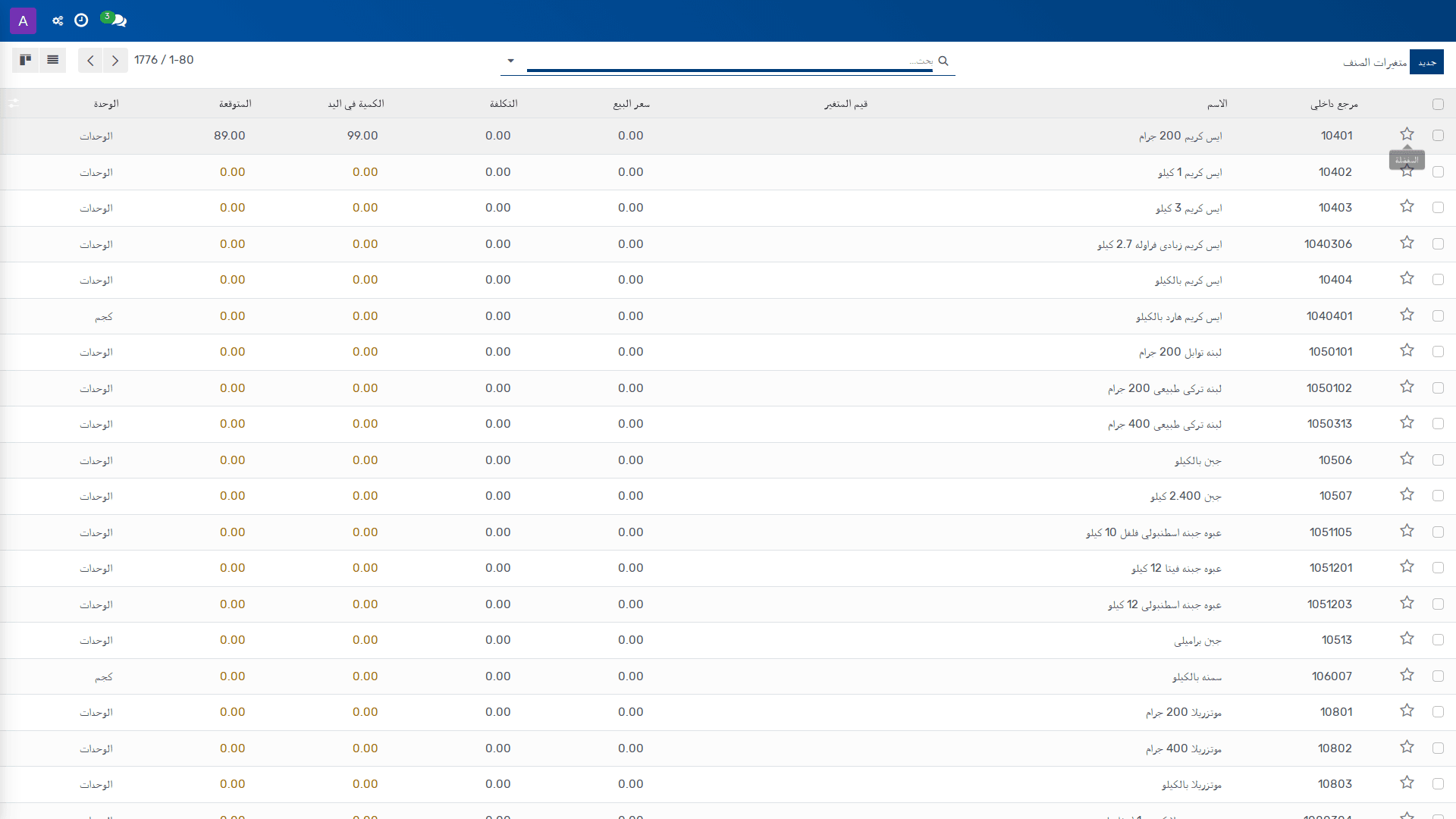Click name موتزريلا 400 جرام

tap(1184, 748)
